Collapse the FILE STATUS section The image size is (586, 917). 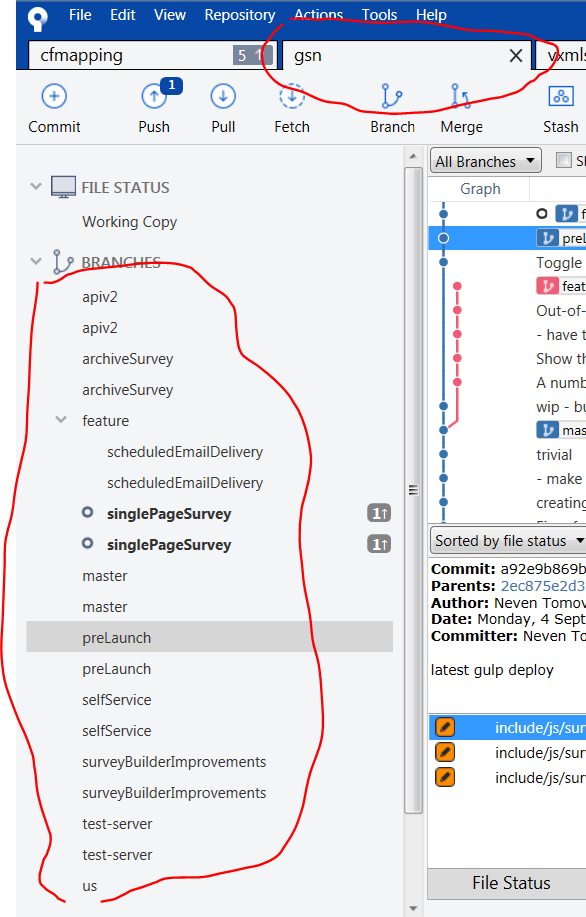(36, 187)
